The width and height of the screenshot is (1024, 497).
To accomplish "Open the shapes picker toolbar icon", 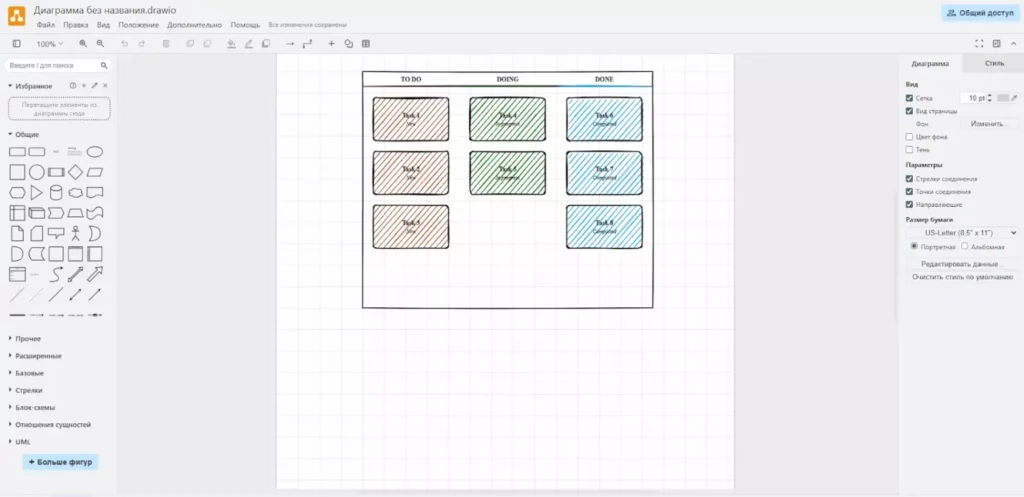I will (x=348, y=44).
